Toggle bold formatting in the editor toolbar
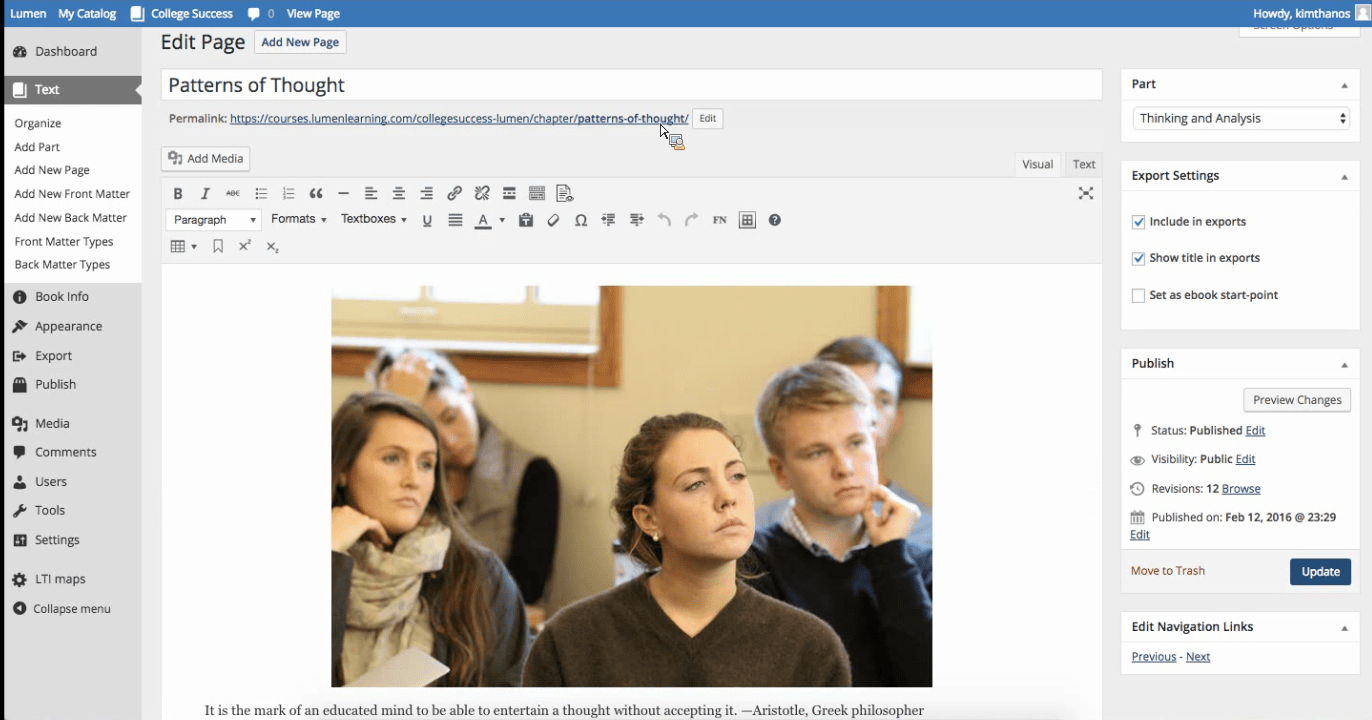This screenshot has width=1372, height=720. pyautogui.click(x=178, y=194)
